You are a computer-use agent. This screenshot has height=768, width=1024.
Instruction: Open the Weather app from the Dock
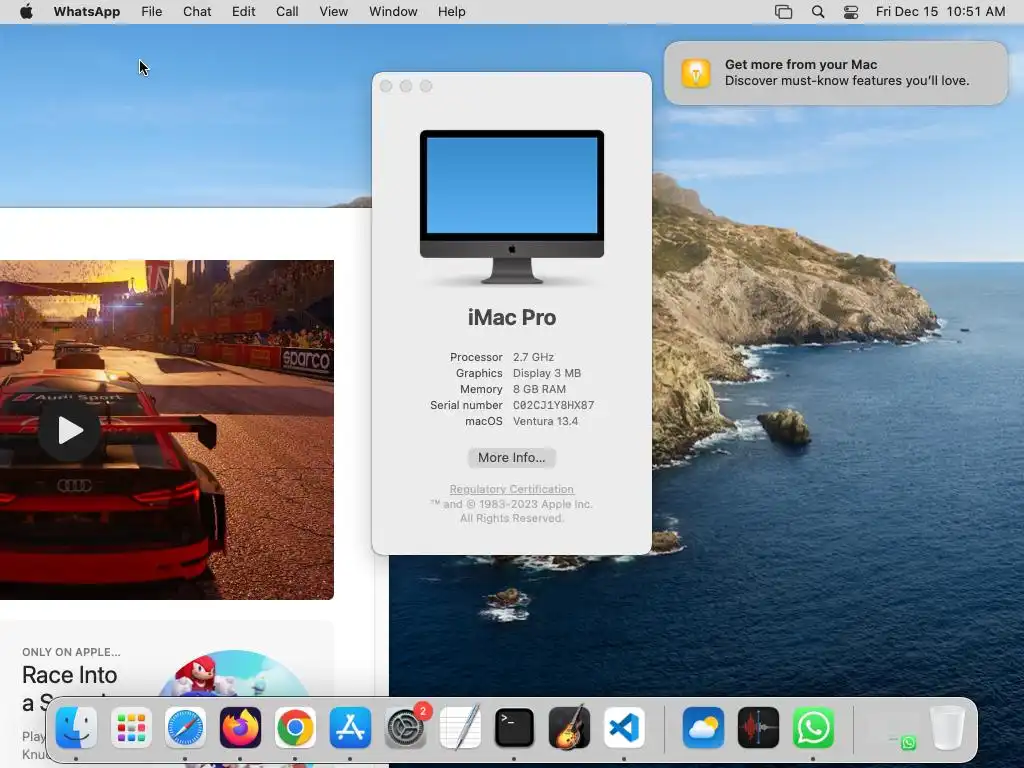(x=703, y=727)
